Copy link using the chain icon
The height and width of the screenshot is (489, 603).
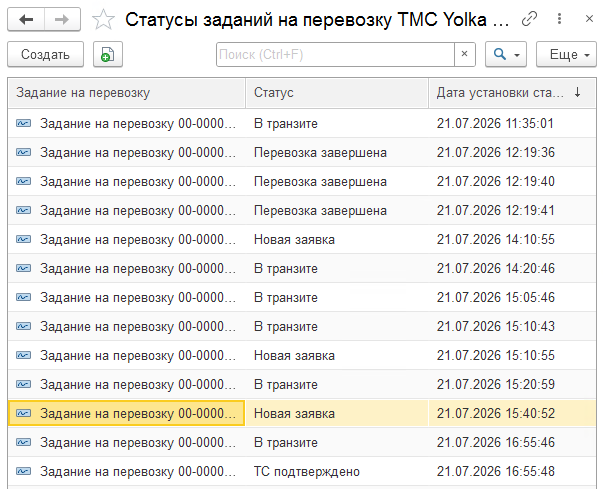tap(529, 19)
